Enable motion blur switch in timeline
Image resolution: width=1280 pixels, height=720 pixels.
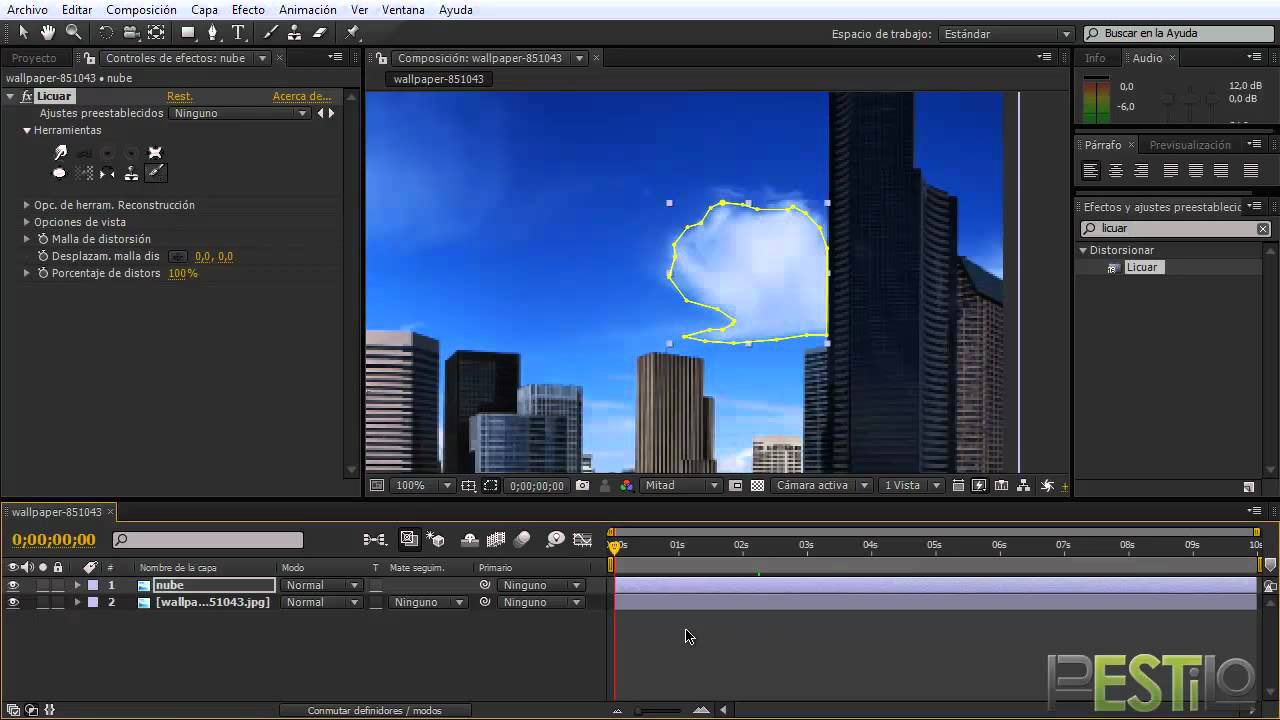pos(521,540)
